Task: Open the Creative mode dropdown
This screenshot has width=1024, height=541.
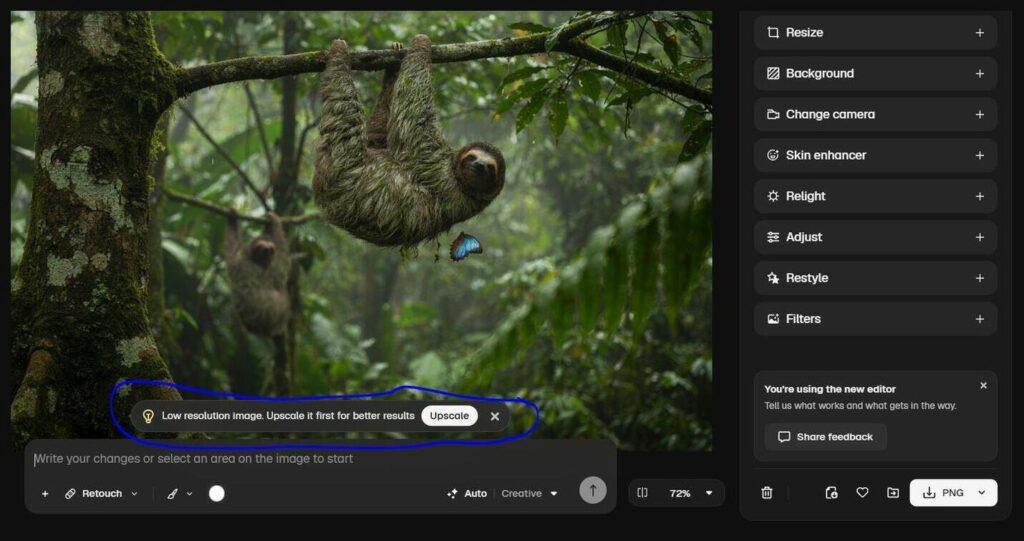Action: click(530, 494)
